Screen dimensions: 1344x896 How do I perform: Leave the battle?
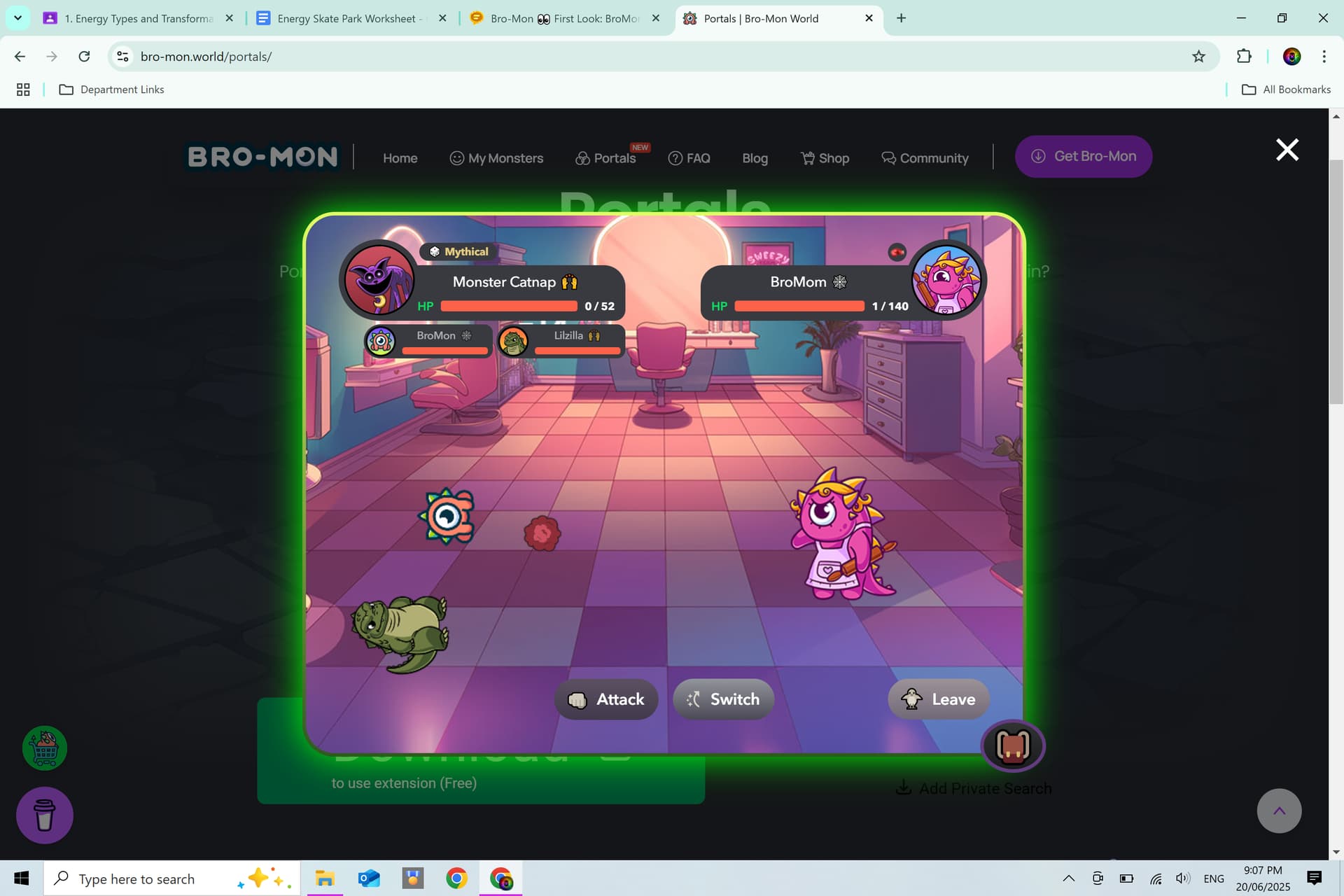pos(938,699)
